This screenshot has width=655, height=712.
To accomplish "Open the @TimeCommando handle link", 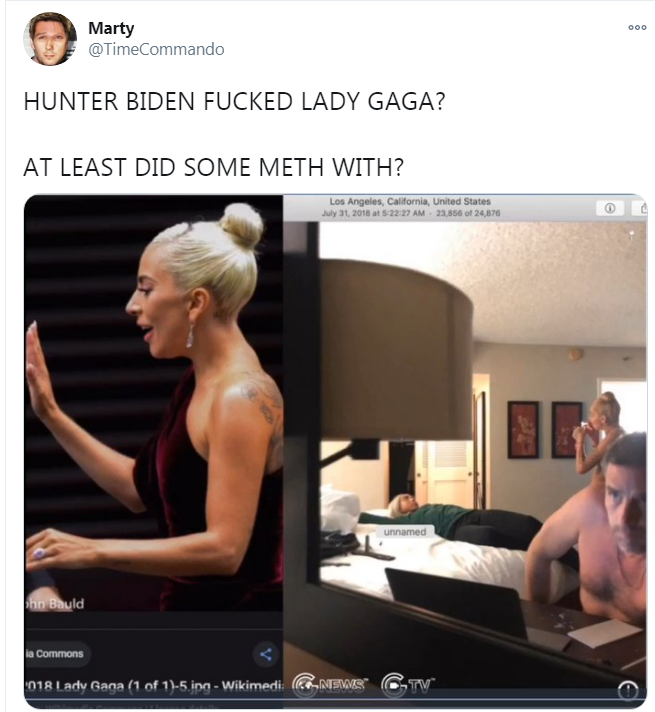I will 156,49.
